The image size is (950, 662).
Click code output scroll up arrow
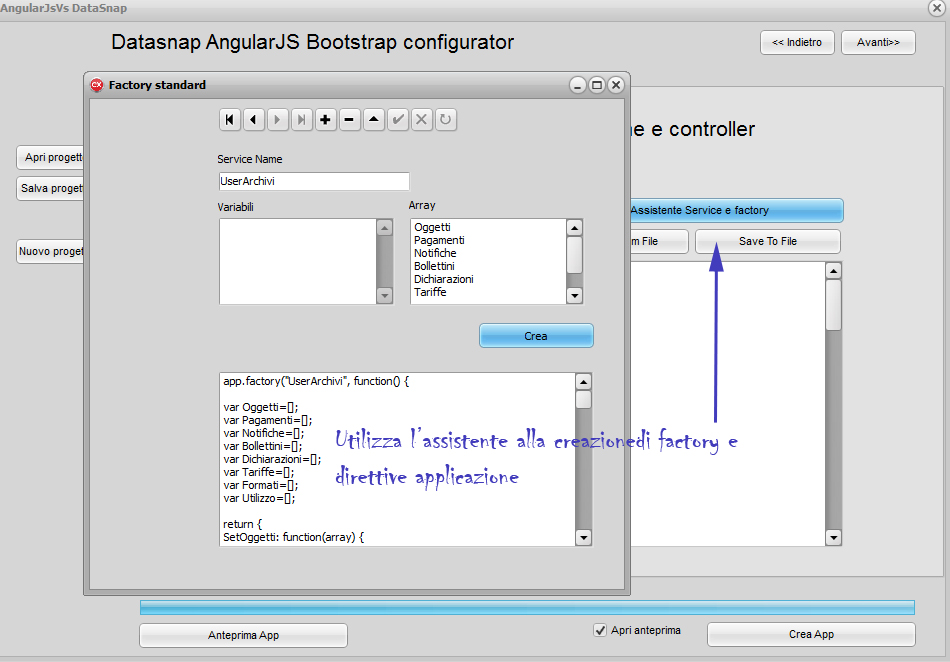583,382
